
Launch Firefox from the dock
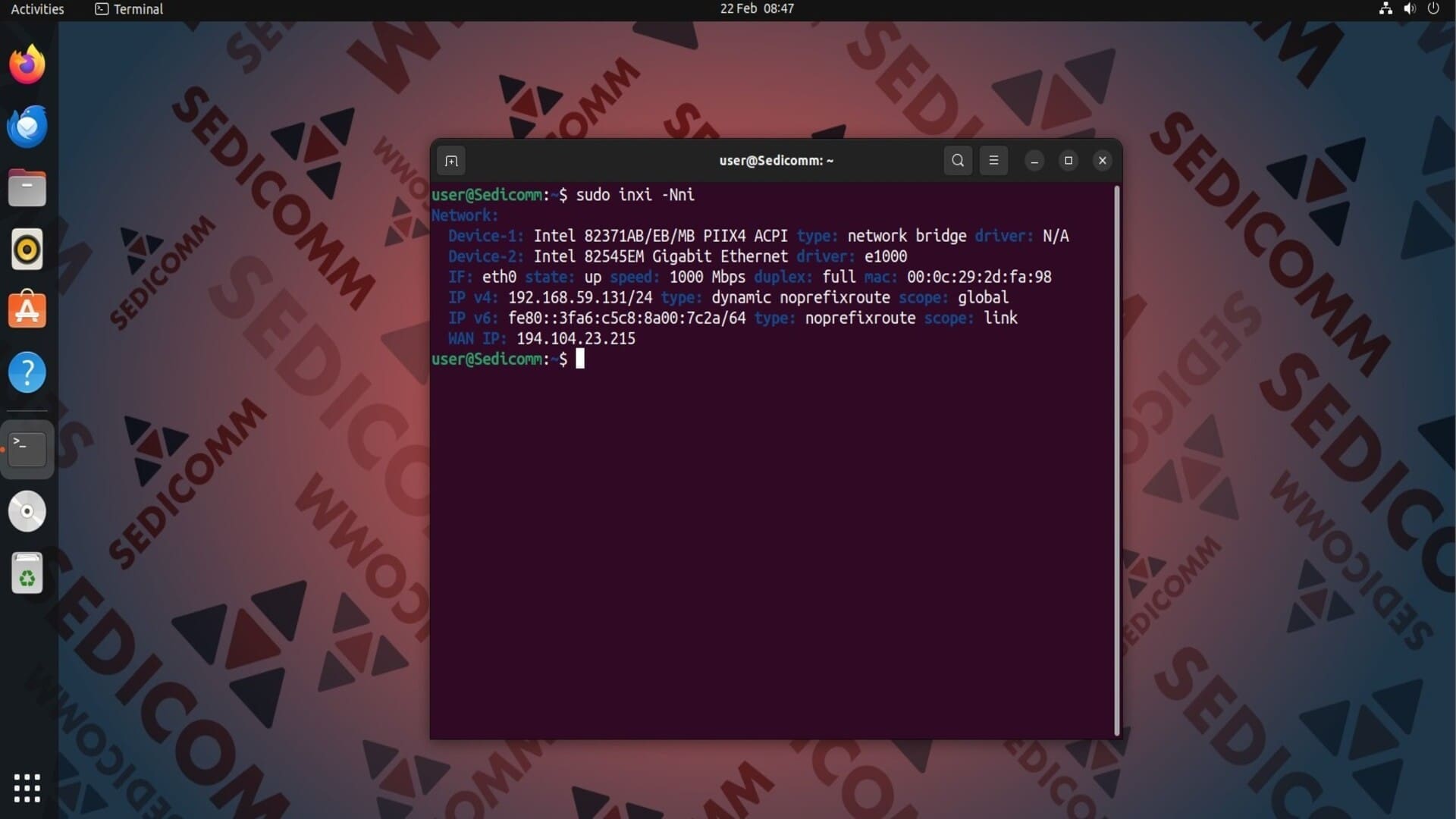27,64
